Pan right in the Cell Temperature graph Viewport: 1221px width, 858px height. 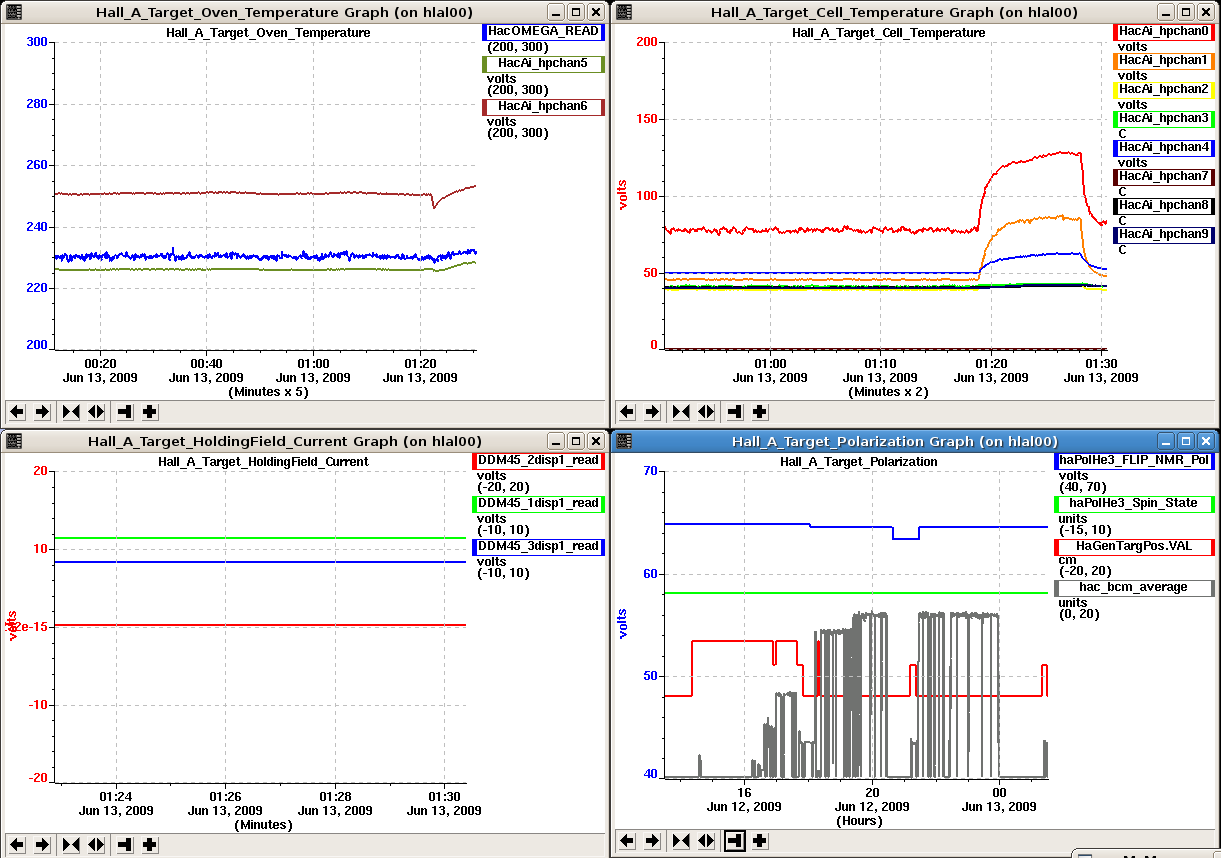coord(653,411)
